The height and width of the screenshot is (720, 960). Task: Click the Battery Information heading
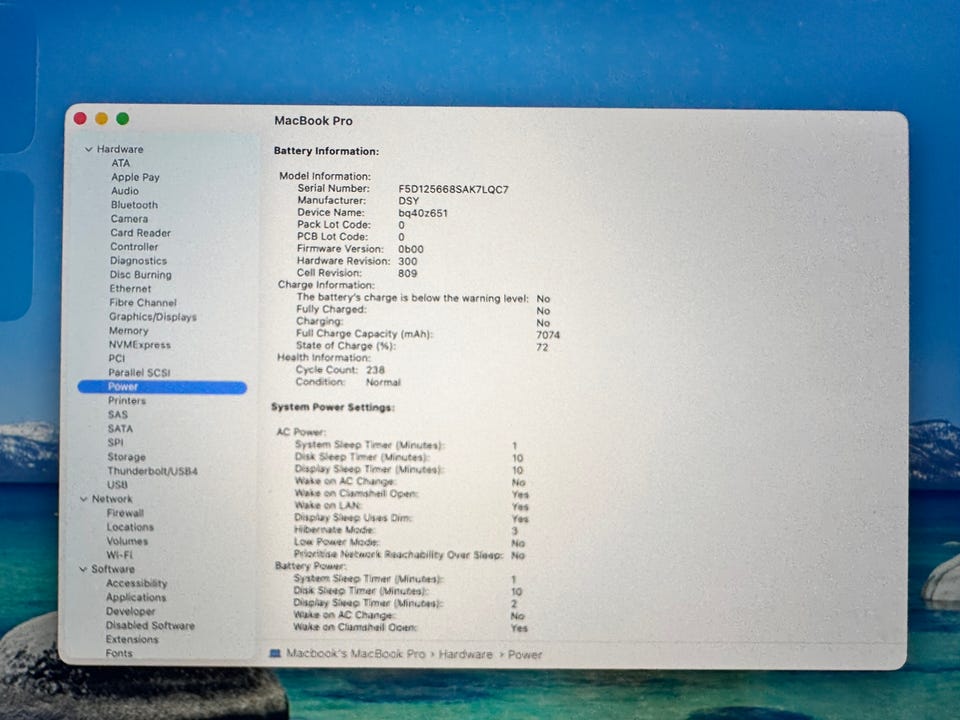click(x=326, y=151)
